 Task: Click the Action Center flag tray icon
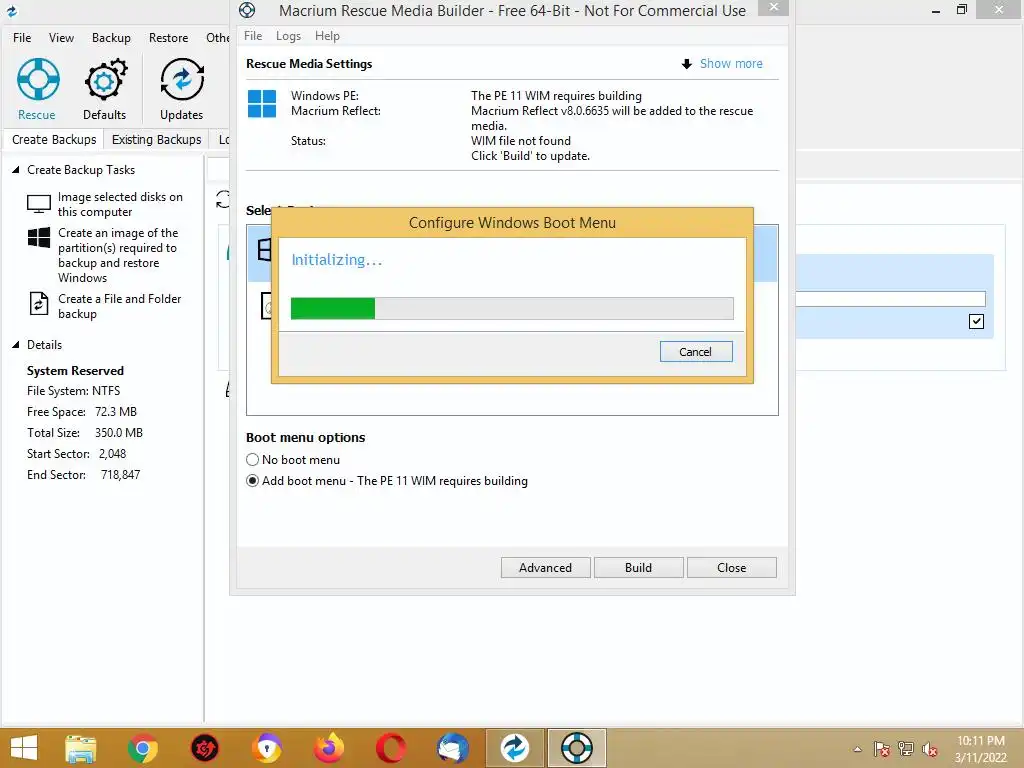pos(881,749)
